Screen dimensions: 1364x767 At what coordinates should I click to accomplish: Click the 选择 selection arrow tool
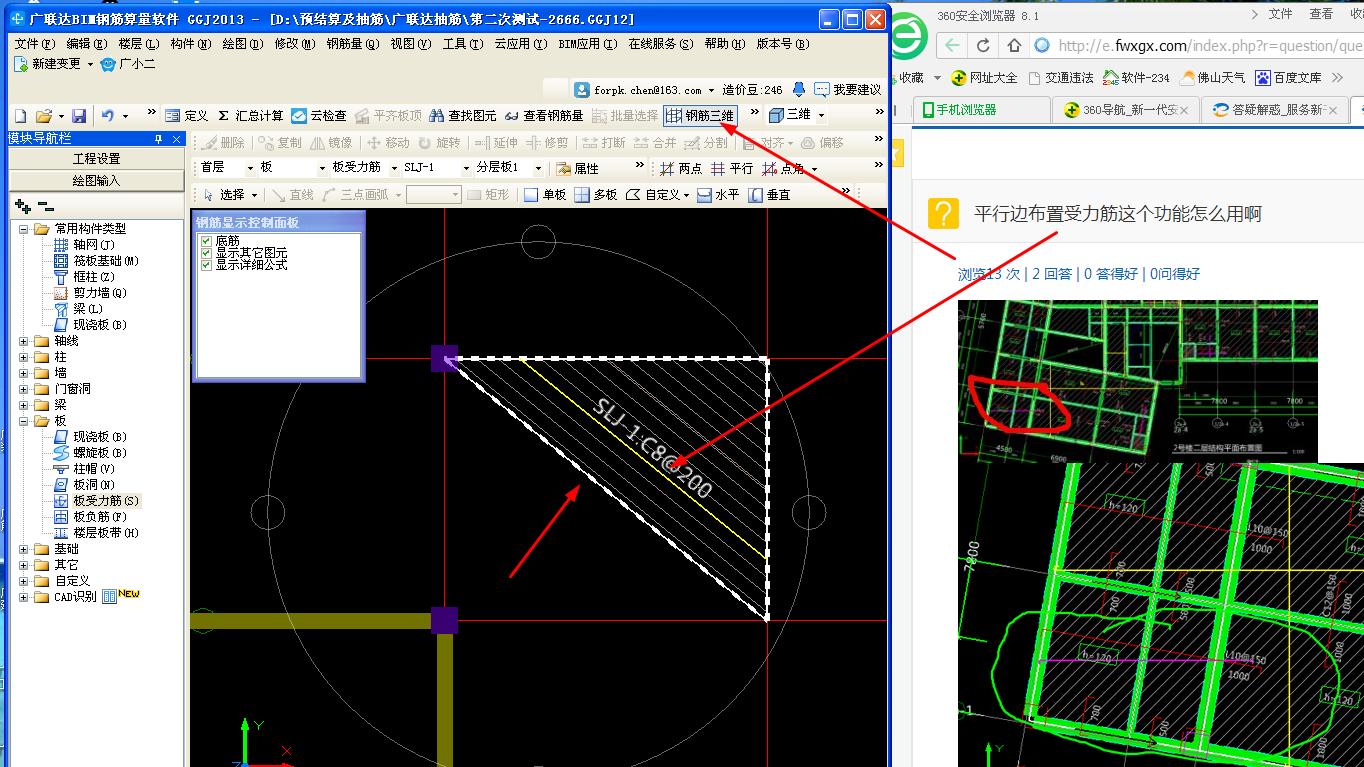coord(224,195)
